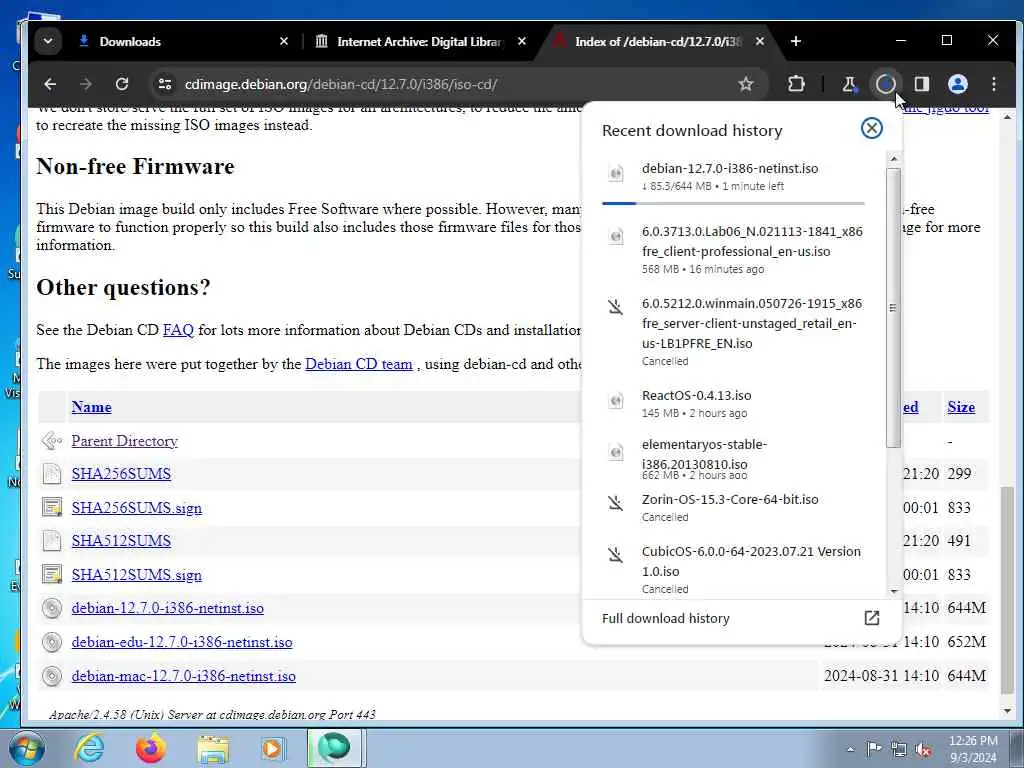
Task: Close the Internet Archive tab
Action: [522, 41]
